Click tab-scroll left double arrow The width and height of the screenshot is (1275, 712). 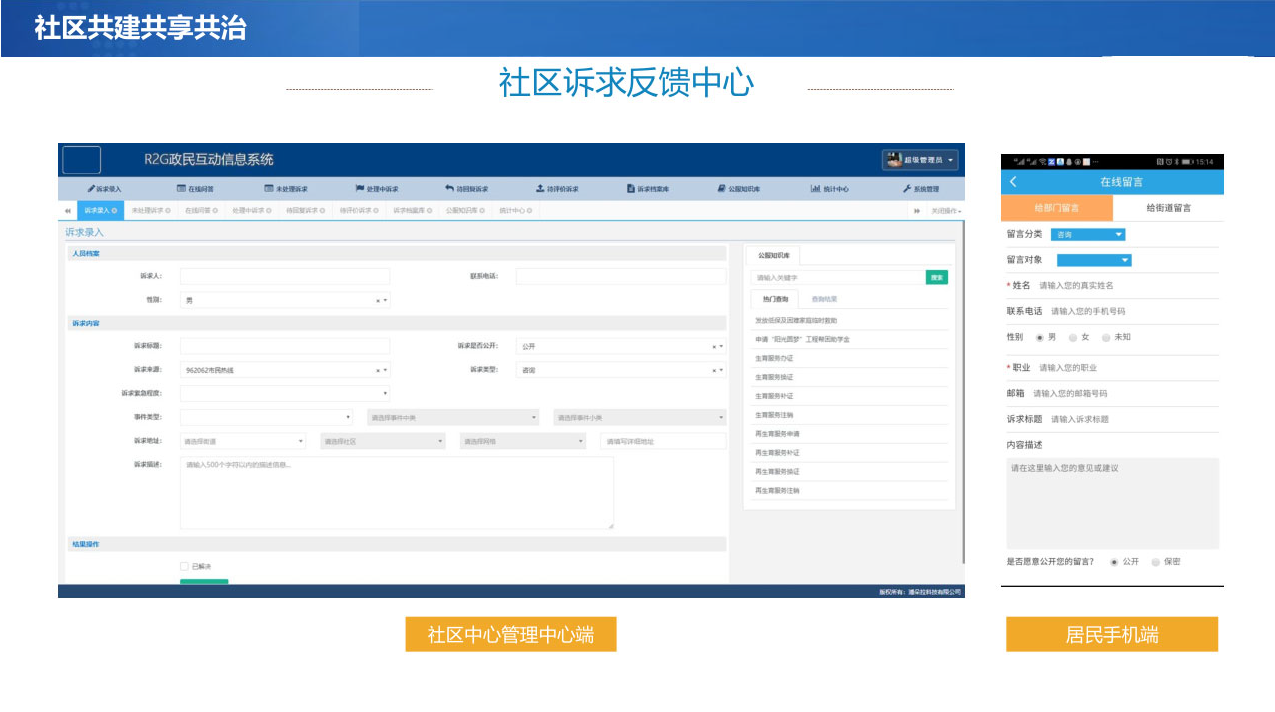point(67,211)
